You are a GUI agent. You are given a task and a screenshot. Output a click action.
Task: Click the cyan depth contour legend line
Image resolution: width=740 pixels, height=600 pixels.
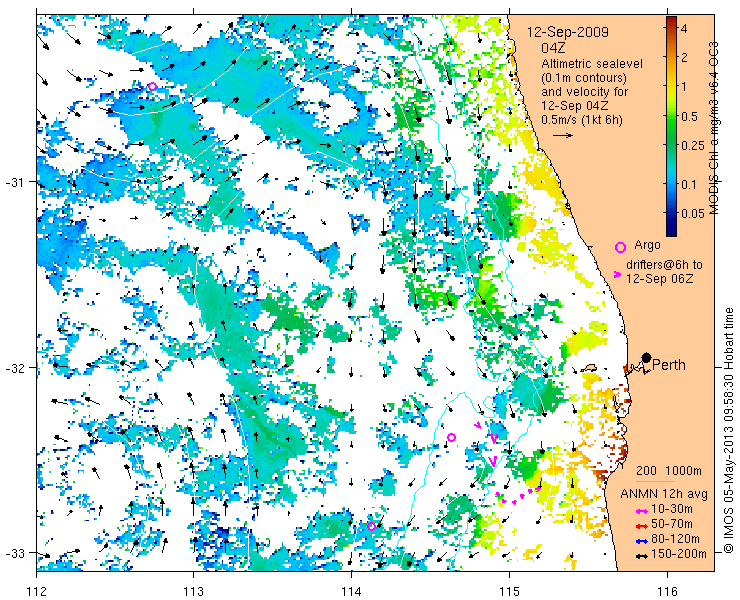point(655,481)
